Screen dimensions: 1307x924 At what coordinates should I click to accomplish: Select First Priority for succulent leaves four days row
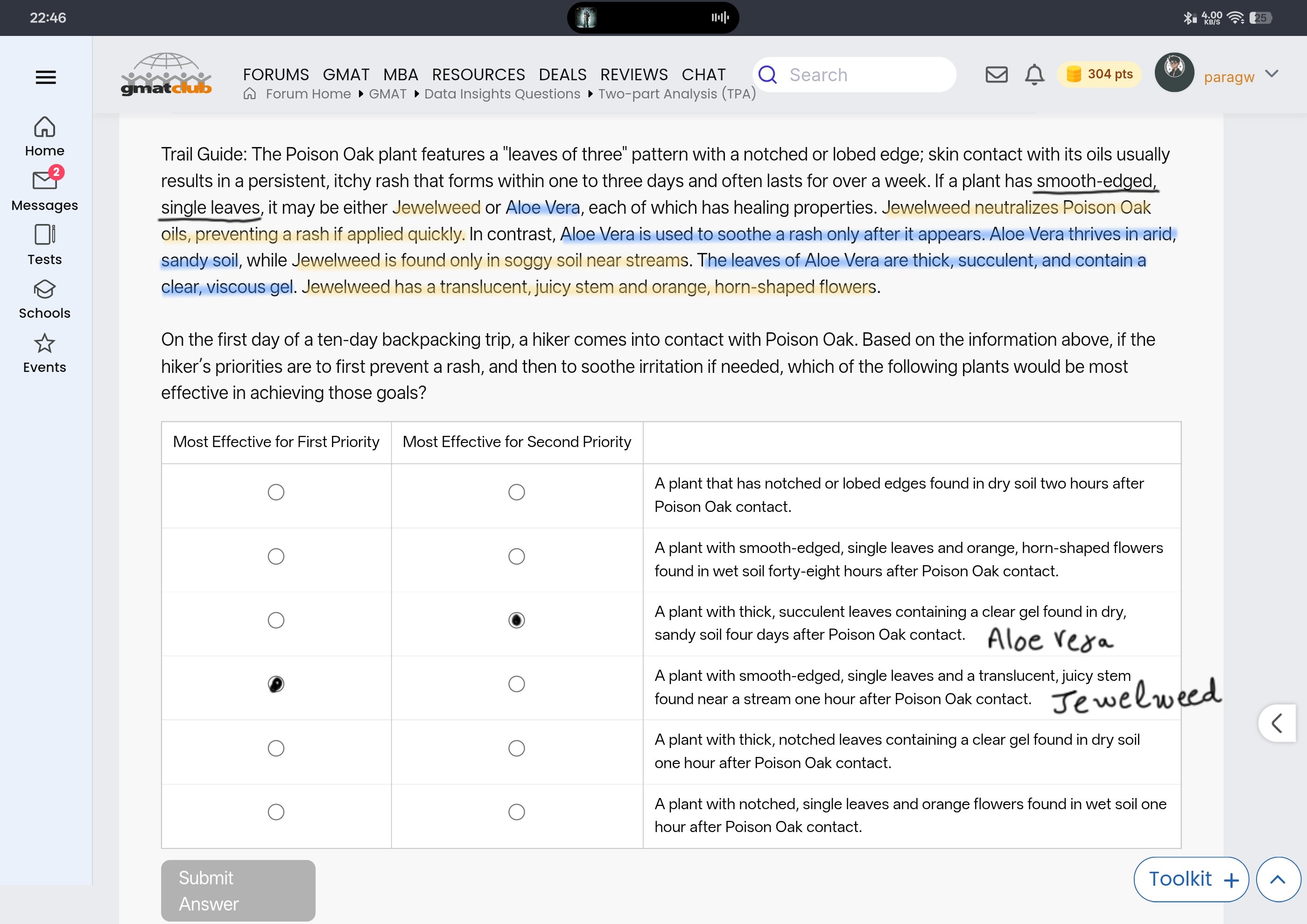click(276, 620)
